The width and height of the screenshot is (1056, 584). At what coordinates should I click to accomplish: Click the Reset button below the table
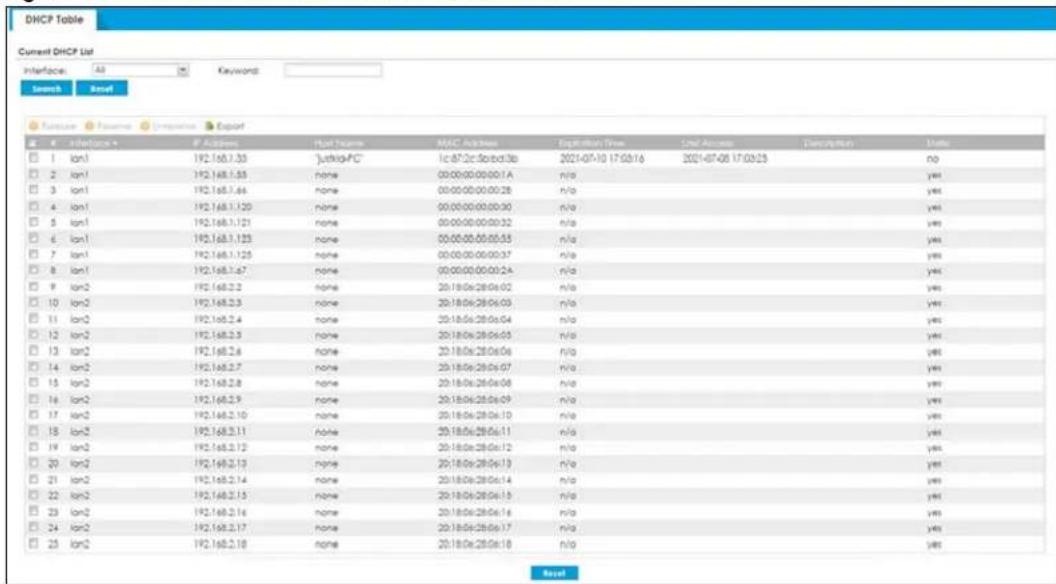coord(554,573)
